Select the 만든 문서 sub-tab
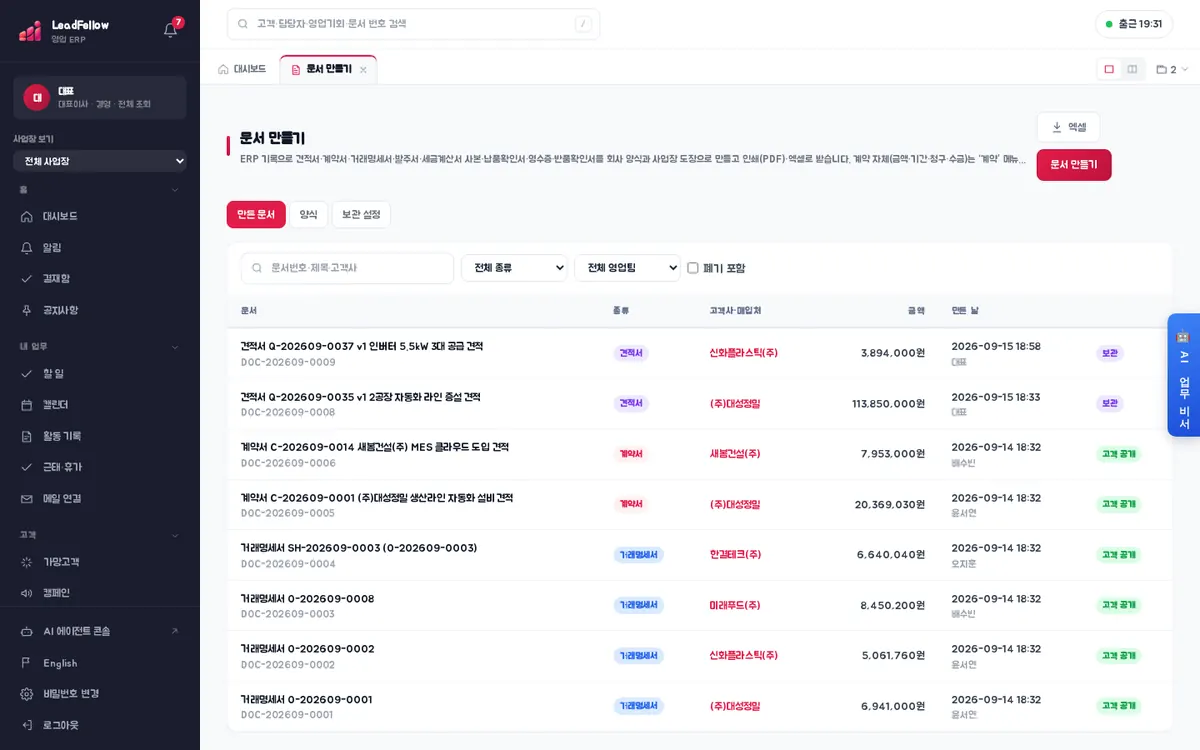The image size is (1200, 750). coord(256,214)
